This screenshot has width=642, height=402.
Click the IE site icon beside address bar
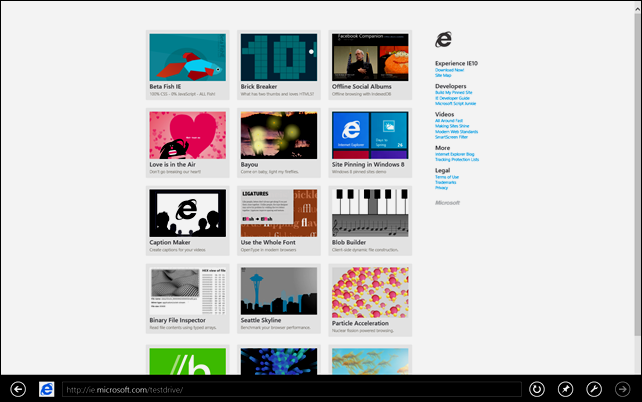click(x=47, y=389)
